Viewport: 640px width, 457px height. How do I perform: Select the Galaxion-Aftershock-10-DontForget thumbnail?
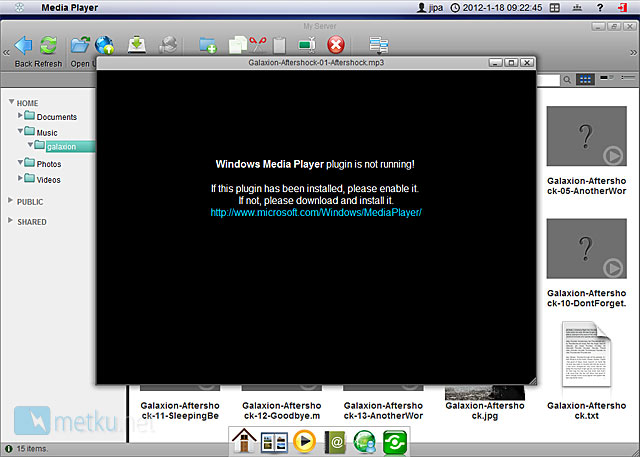(x=587, y=248)
